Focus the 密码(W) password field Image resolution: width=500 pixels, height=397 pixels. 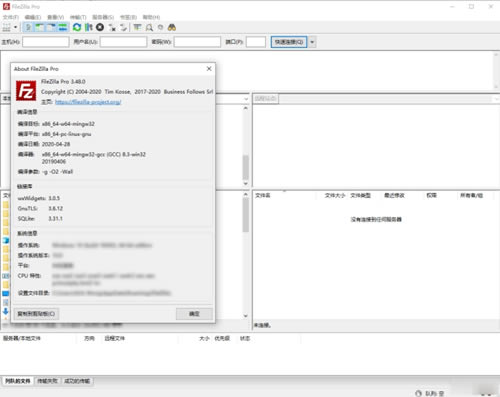[x=197, y=42]
